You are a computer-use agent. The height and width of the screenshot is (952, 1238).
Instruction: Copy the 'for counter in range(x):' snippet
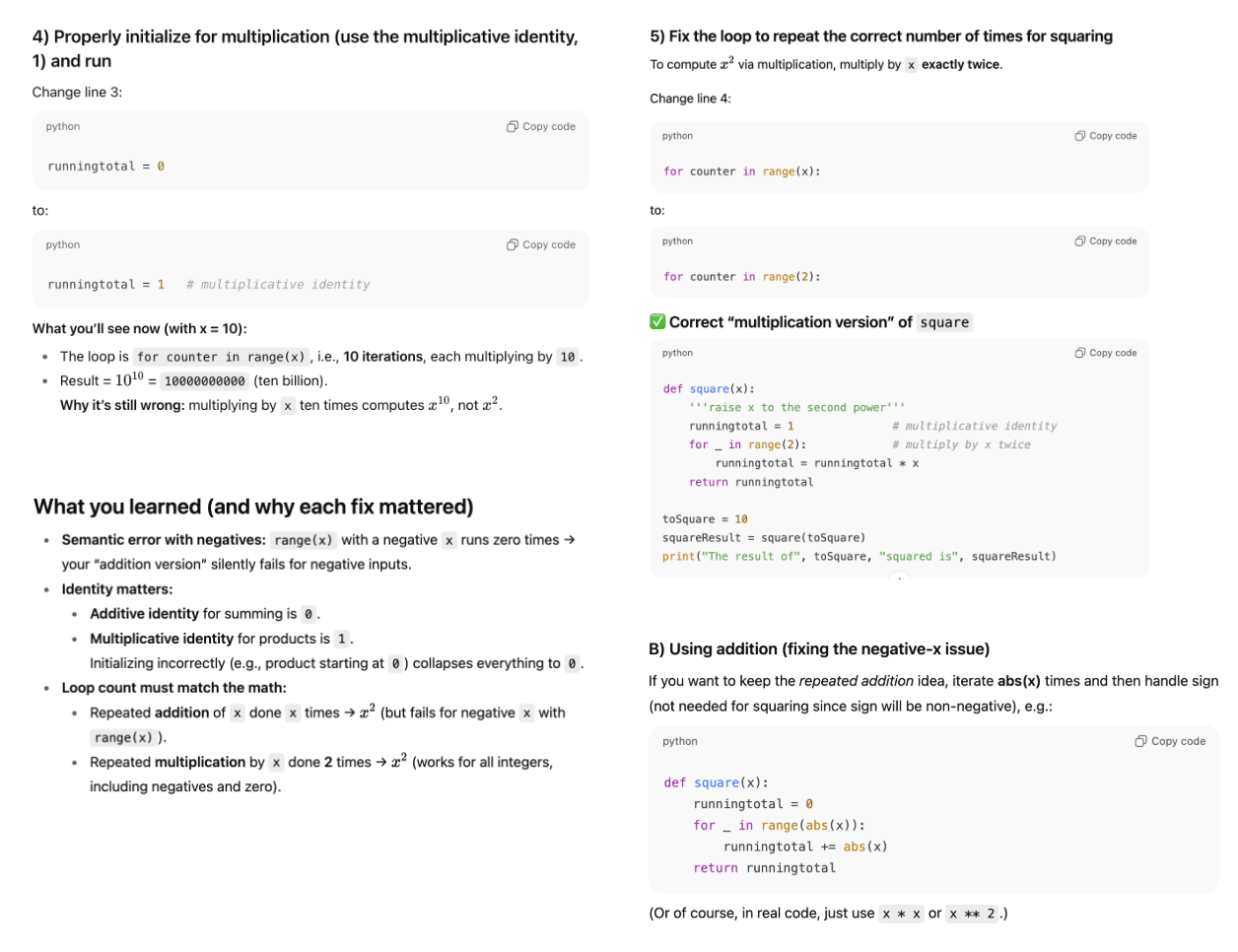tap(1105, 136)
